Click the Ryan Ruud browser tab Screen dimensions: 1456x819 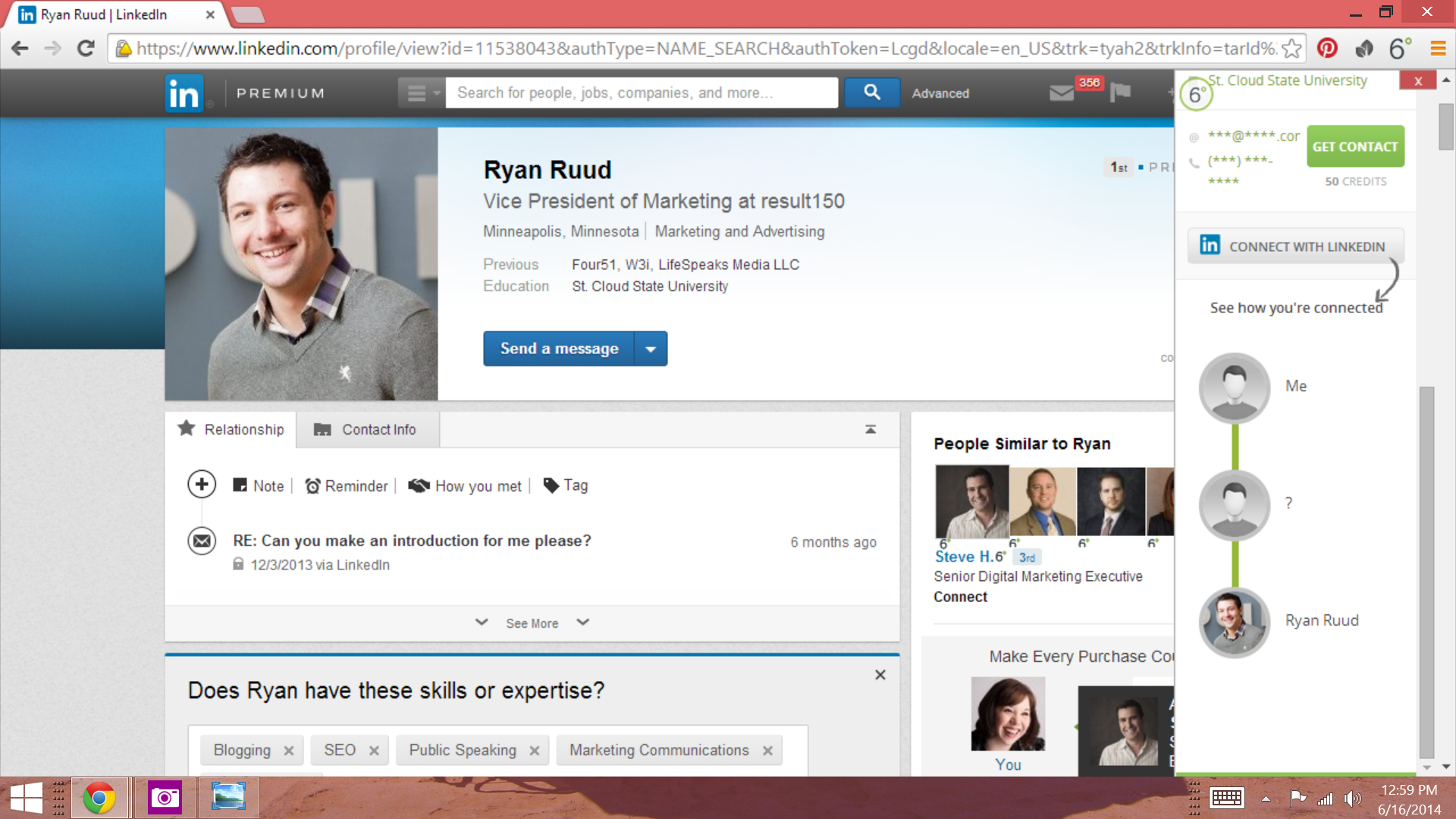click(114, 14)
